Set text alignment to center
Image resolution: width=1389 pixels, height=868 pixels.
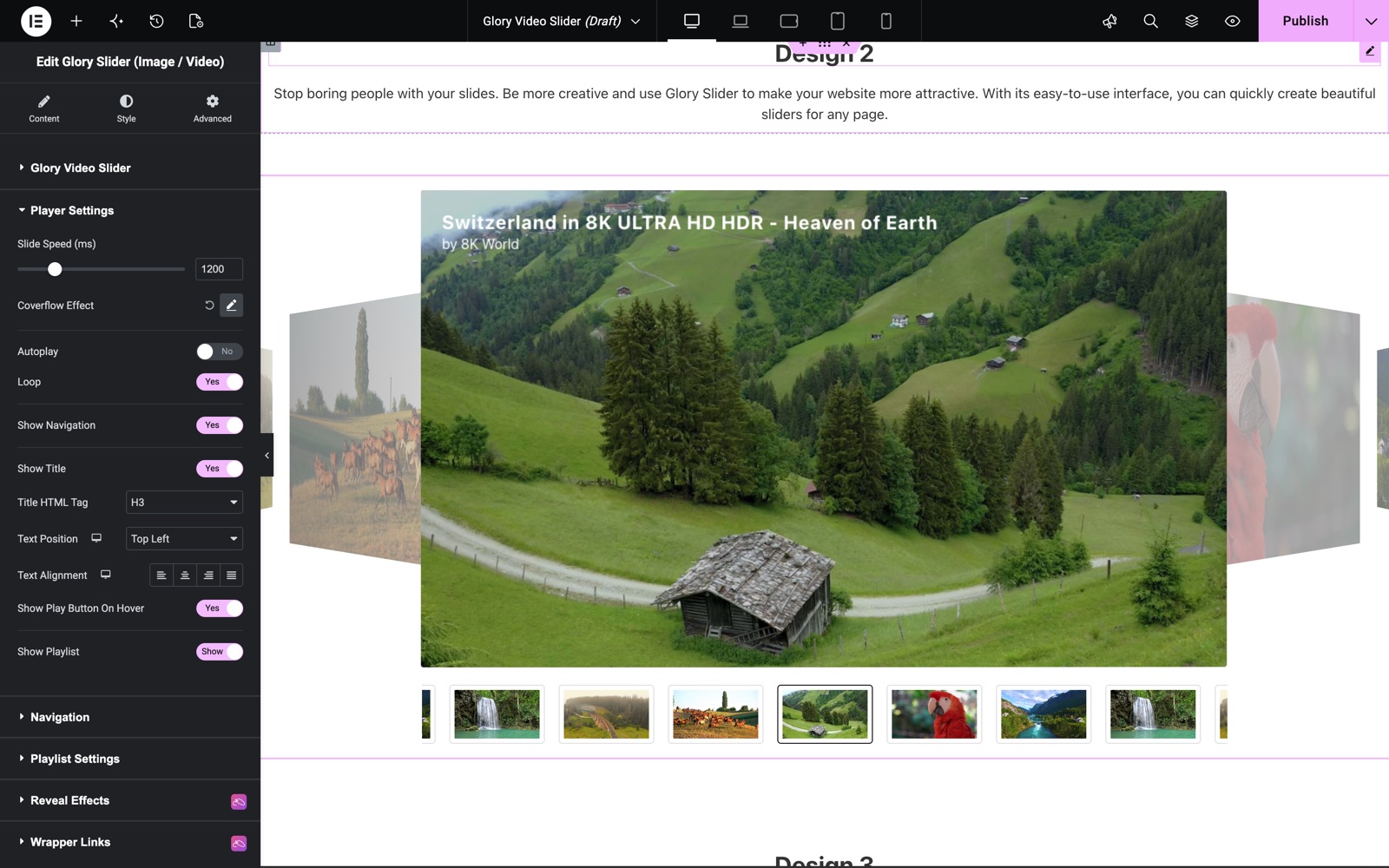(185, 575)
